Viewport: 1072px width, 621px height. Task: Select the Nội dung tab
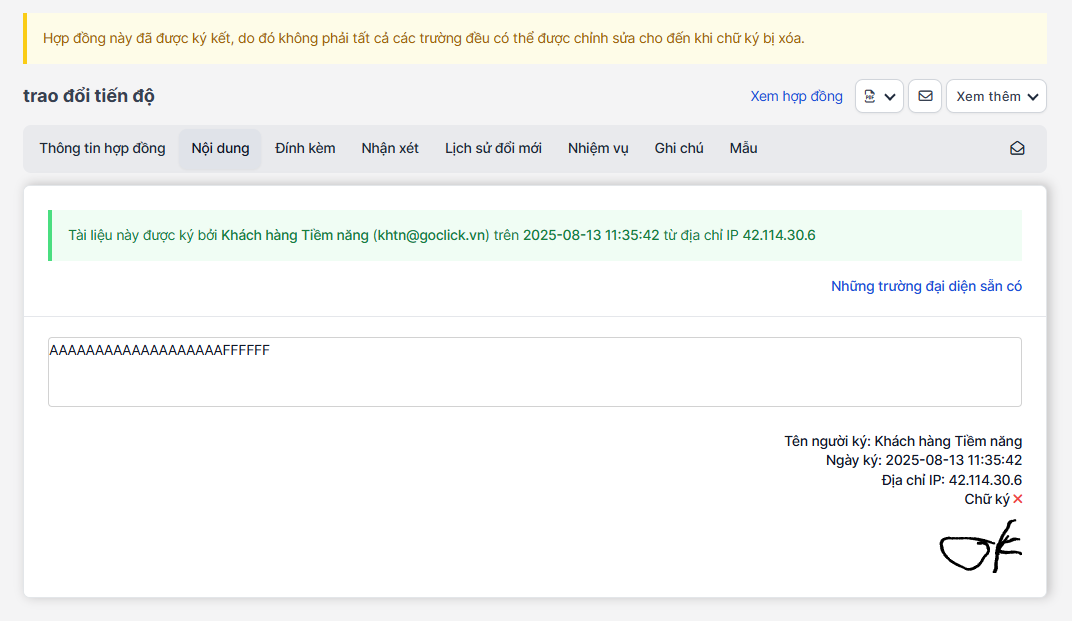coord(220,148)
